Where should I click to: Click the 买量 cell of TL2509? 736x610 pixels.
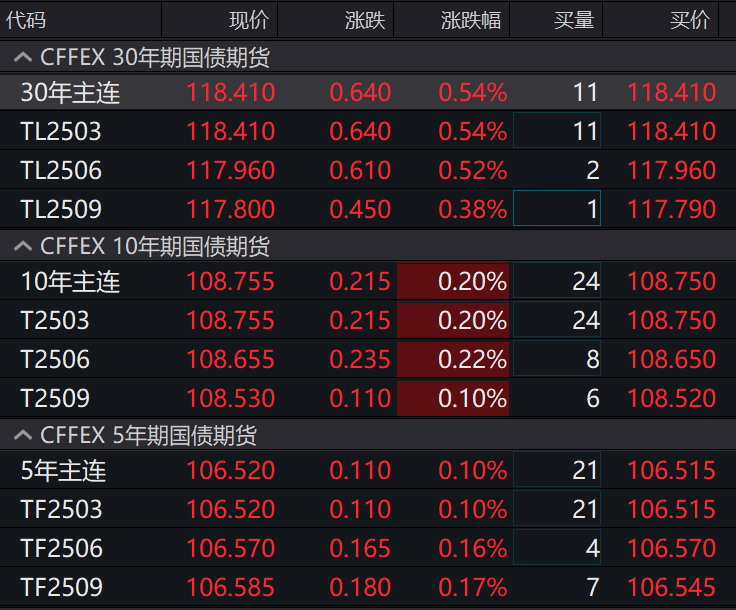557,209
